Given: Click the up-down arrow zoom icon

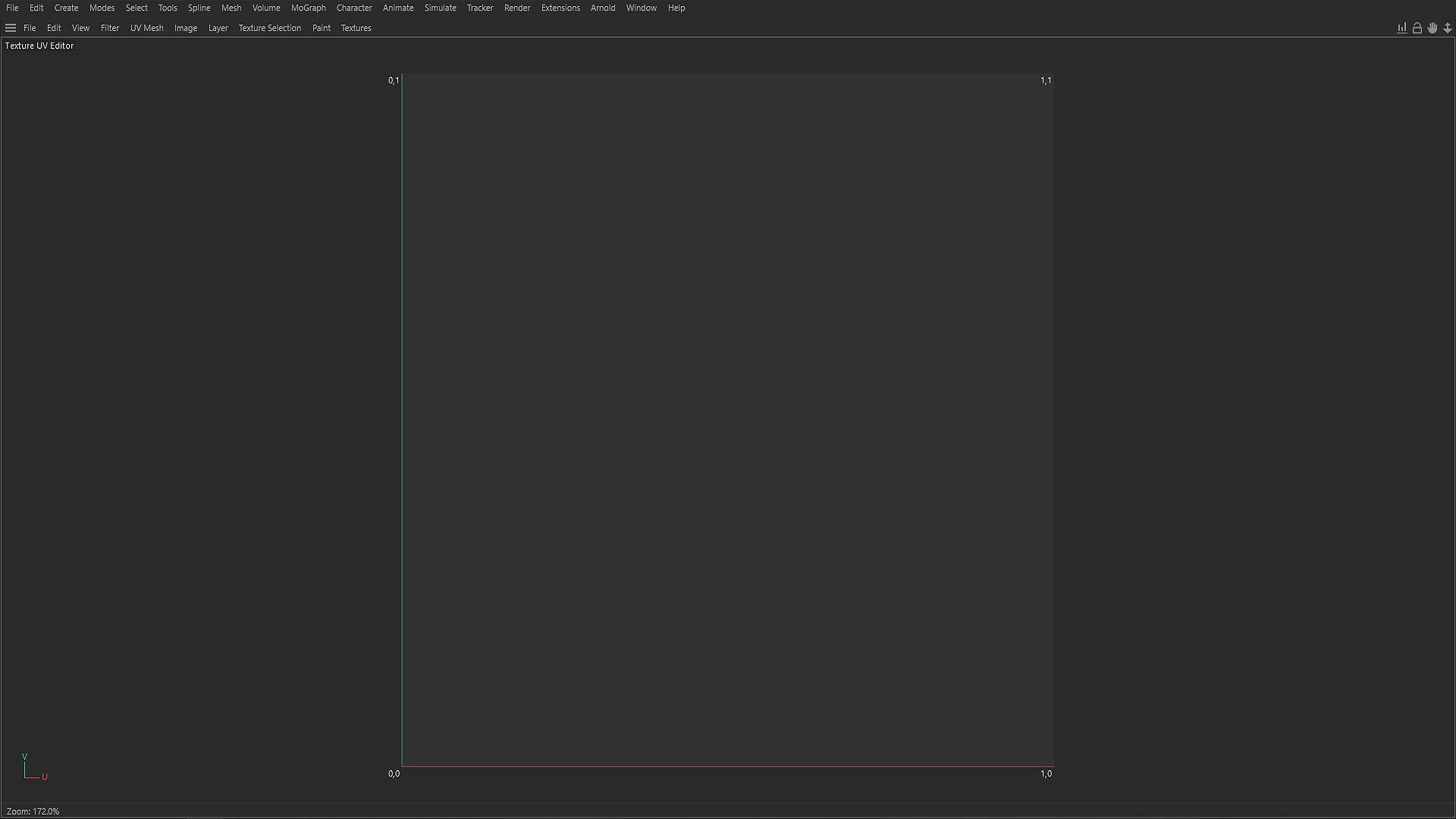Looking at the screenshot, I should (1447, 28).
